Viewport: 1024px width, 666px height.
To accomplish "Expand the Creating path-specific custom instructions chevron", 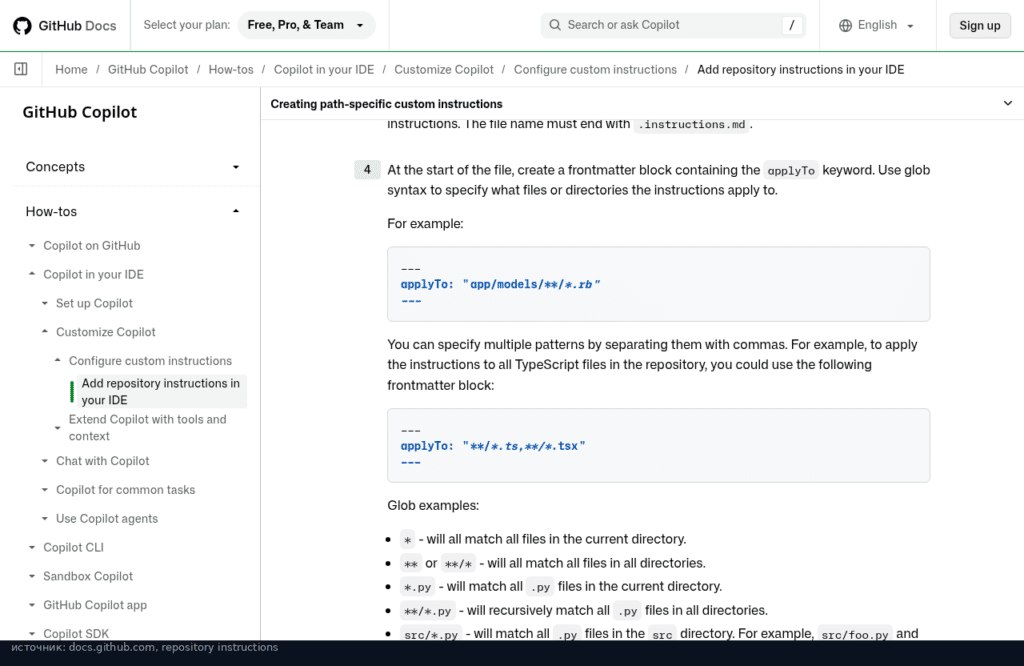I will 1008,103.
